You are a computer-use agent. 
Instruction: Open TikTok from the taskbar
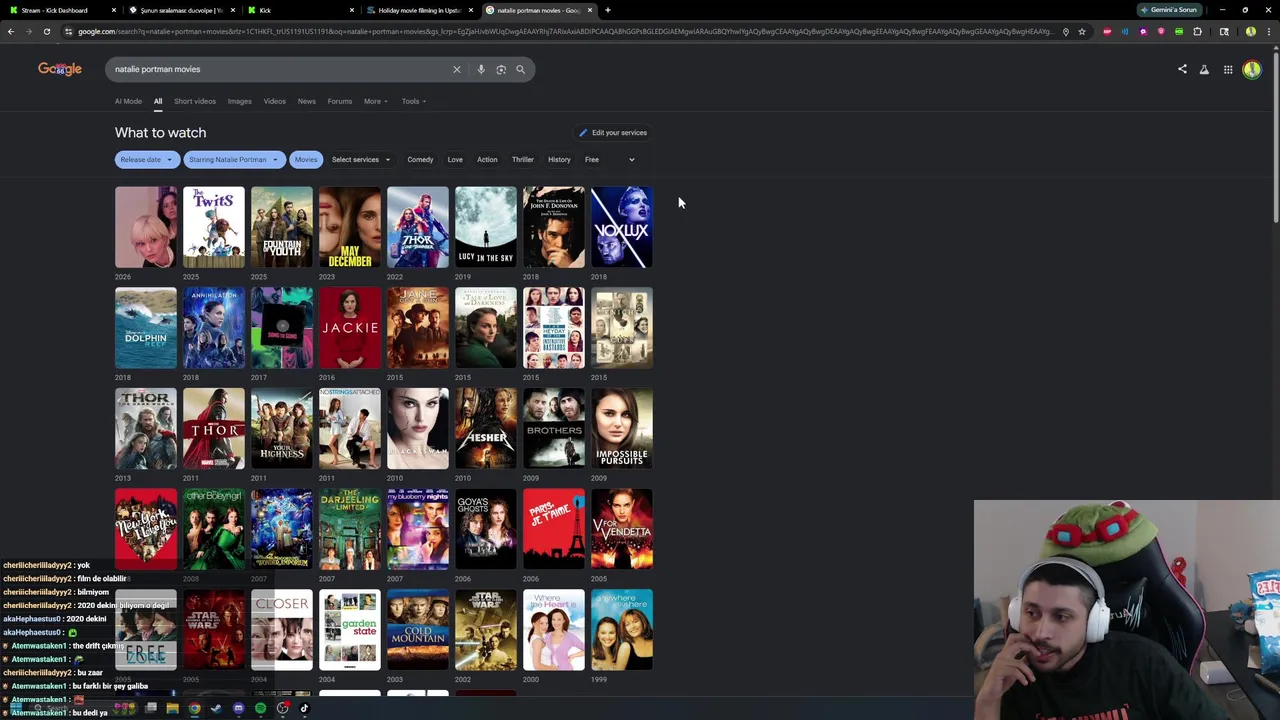coord(304,708)
